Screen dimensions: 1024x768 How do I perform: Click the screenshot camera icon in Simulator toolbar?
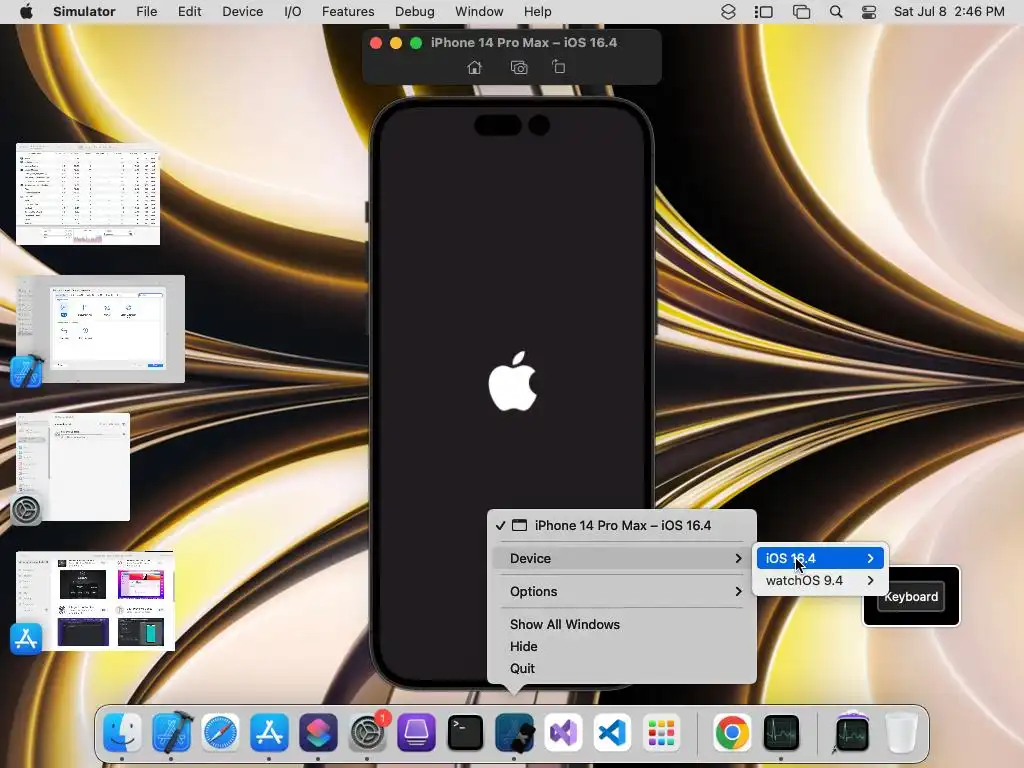pos(519,67)
